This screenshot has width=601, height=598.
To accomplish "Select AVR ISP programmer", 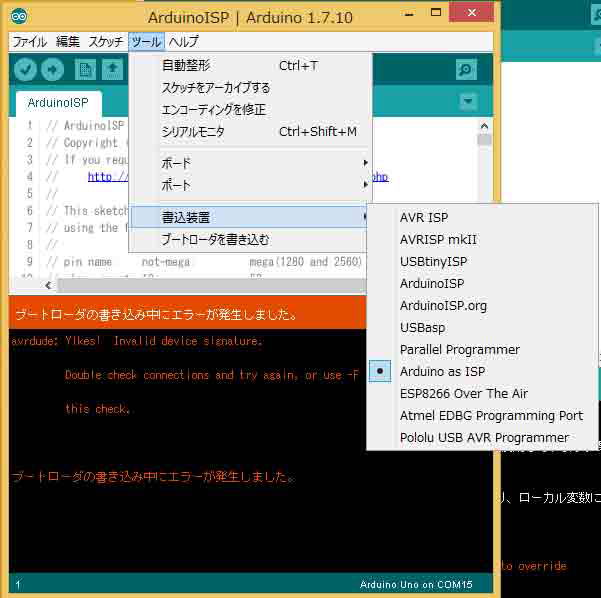I will (x=482, y=218).
